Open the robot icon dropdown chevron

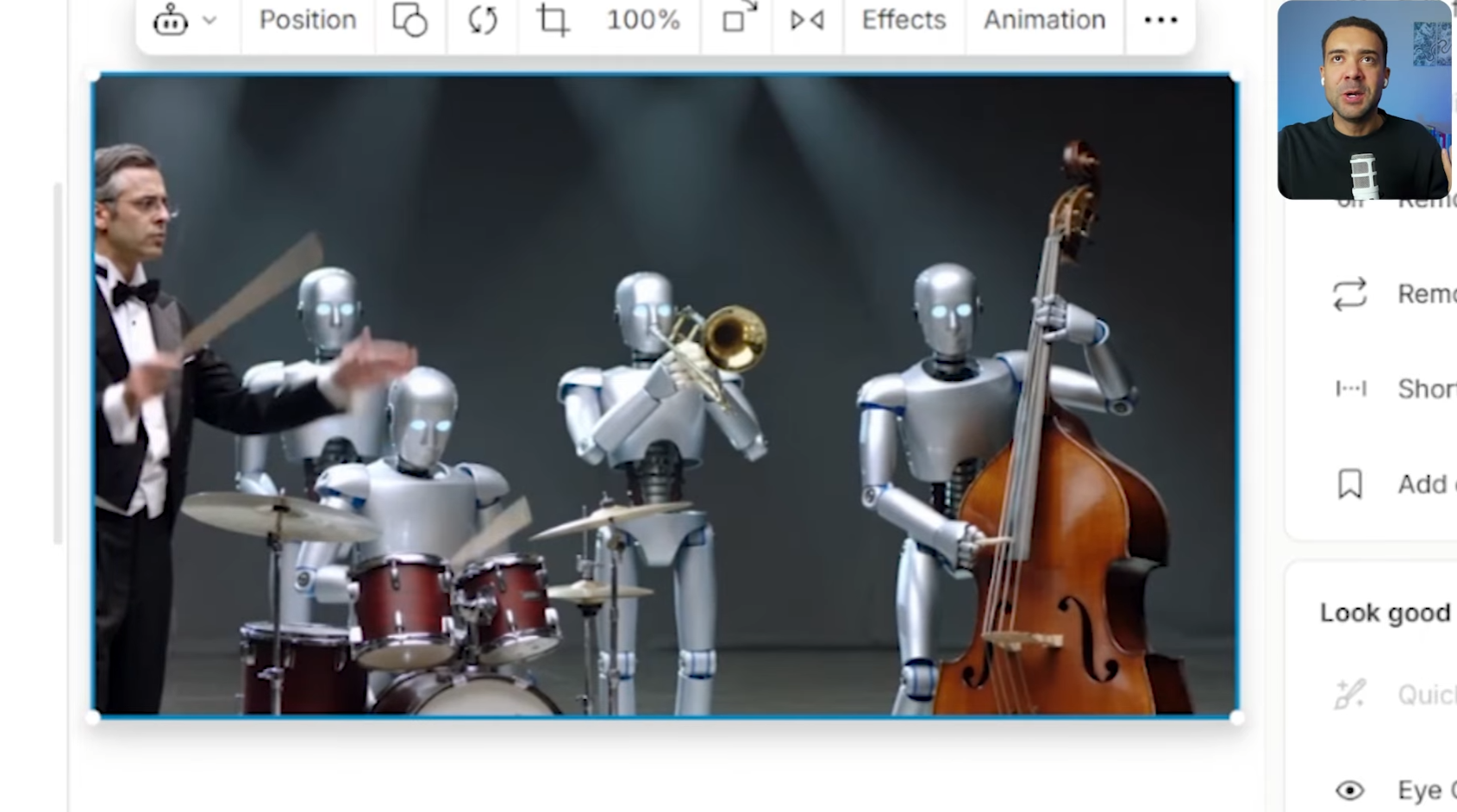pyautogui.click(x=207, y=20)
